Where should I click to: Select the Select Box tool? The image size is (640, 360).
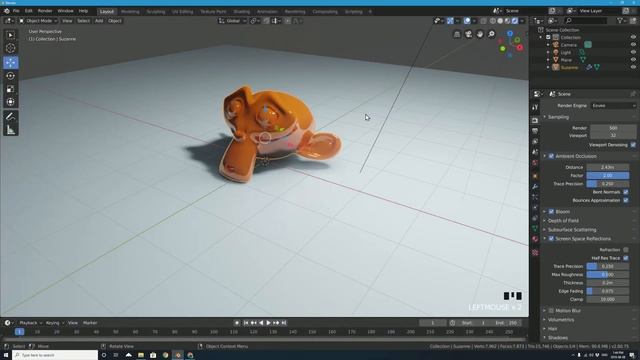[x=11, y=35]
